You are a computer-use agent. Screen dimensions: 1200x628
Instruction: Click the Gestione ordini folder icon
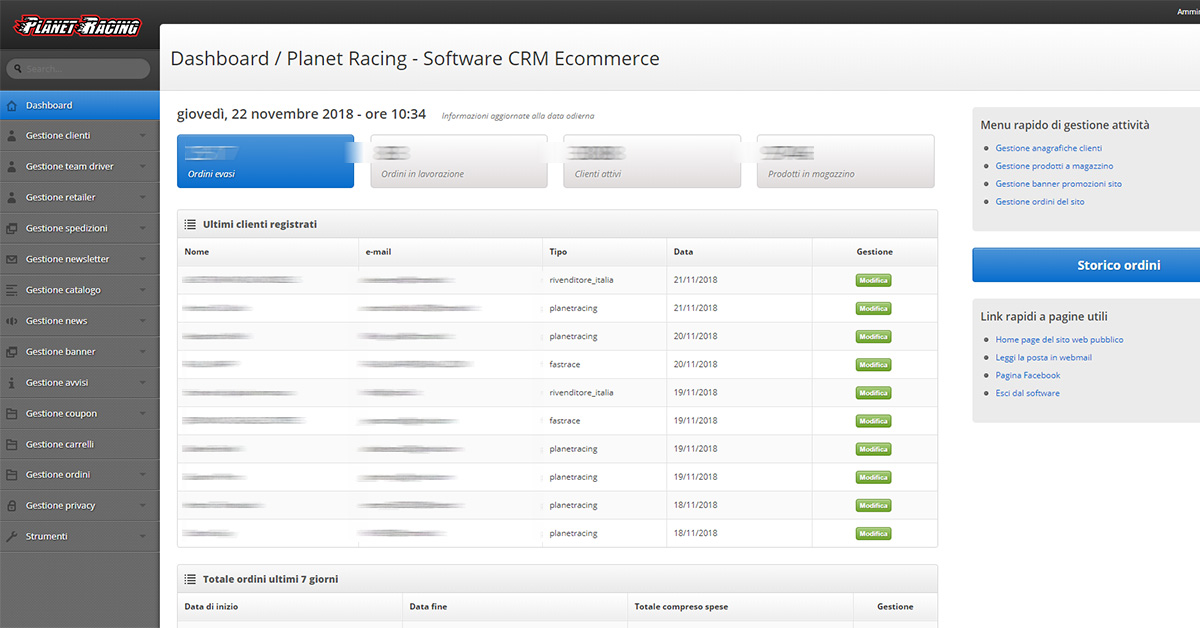pyautogui.click(x=12, y=475)
